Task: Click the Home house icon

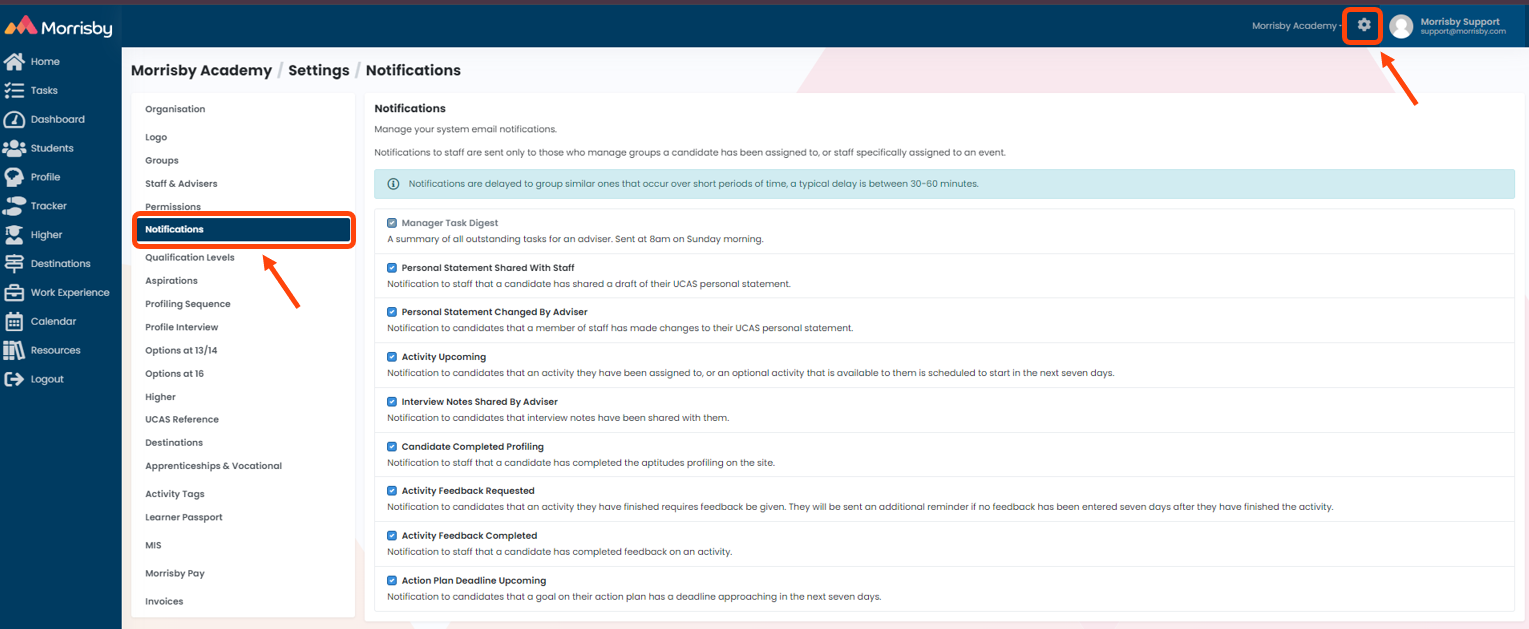Action: pyautogui.click(x=14, y=61)
